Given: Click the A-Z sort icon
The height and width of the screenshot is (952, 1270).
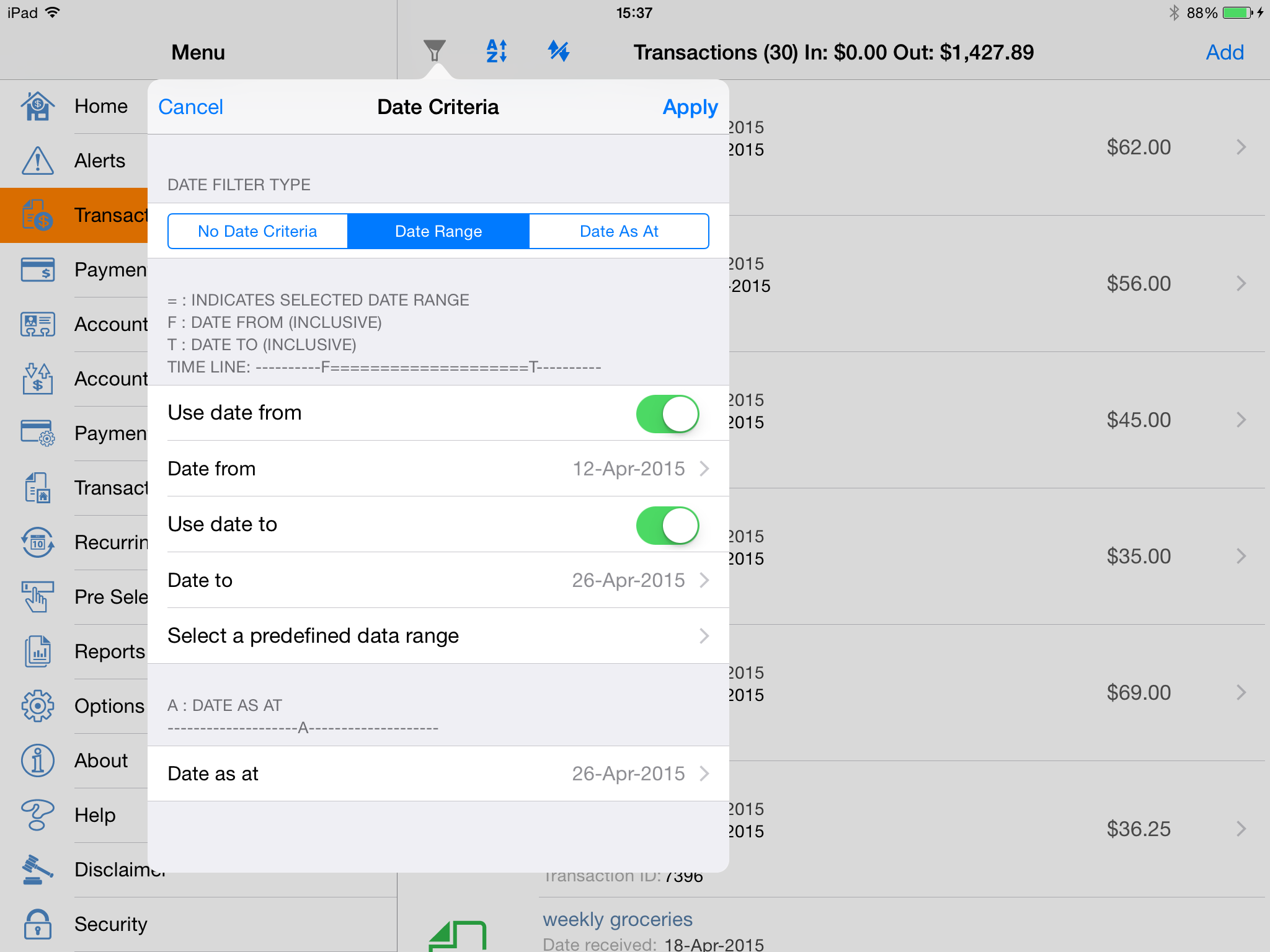Looking at the screenshot, I should point(497,51).
